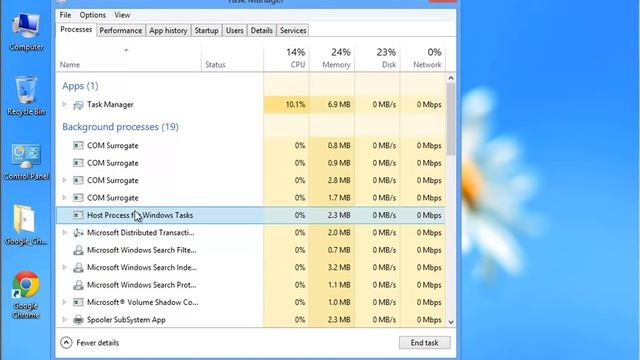Click the 6.9 MB memory value
The image size is (640, 360).
[339, 104]
